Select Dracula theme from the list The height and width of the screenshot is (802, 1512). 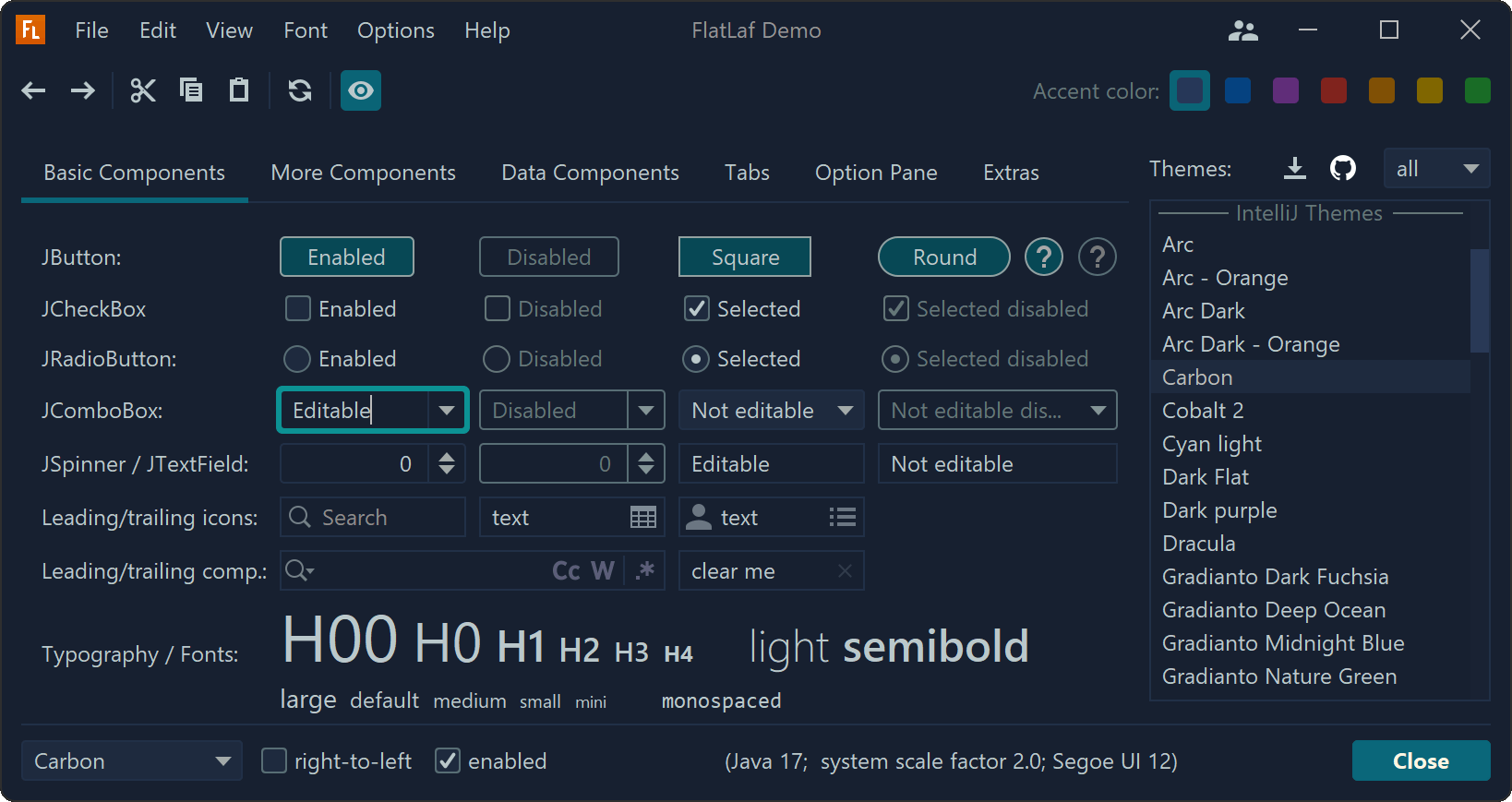(x=1198, y=544)
